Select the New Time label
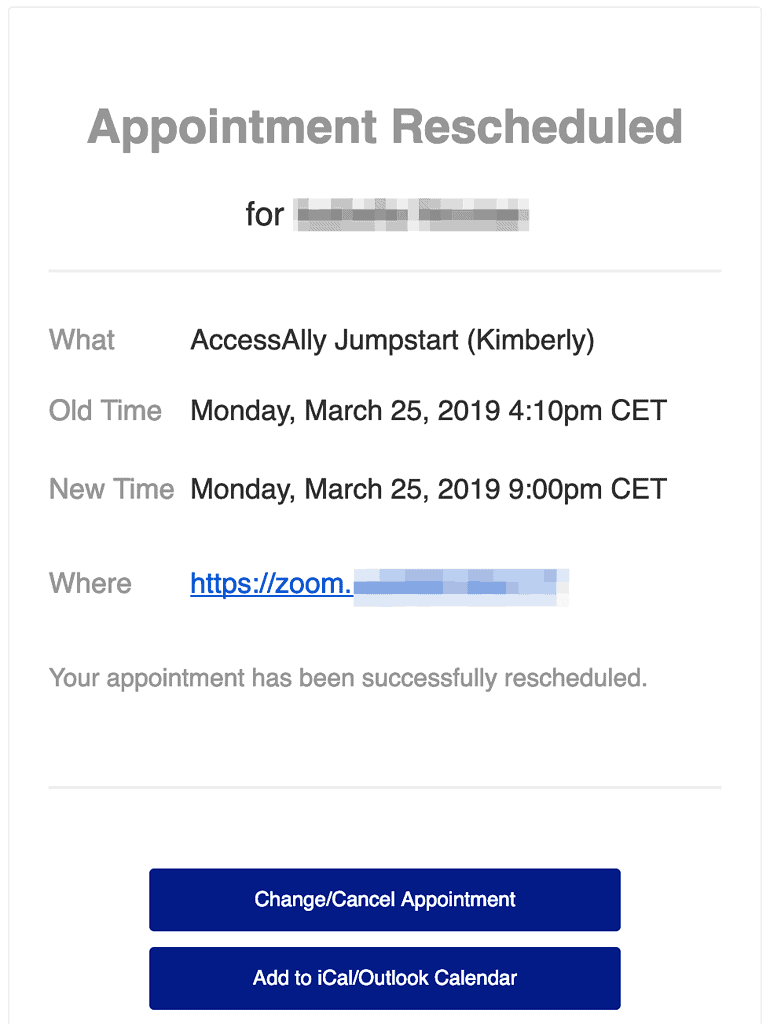 pyautogui.click(x=111, y=489)
